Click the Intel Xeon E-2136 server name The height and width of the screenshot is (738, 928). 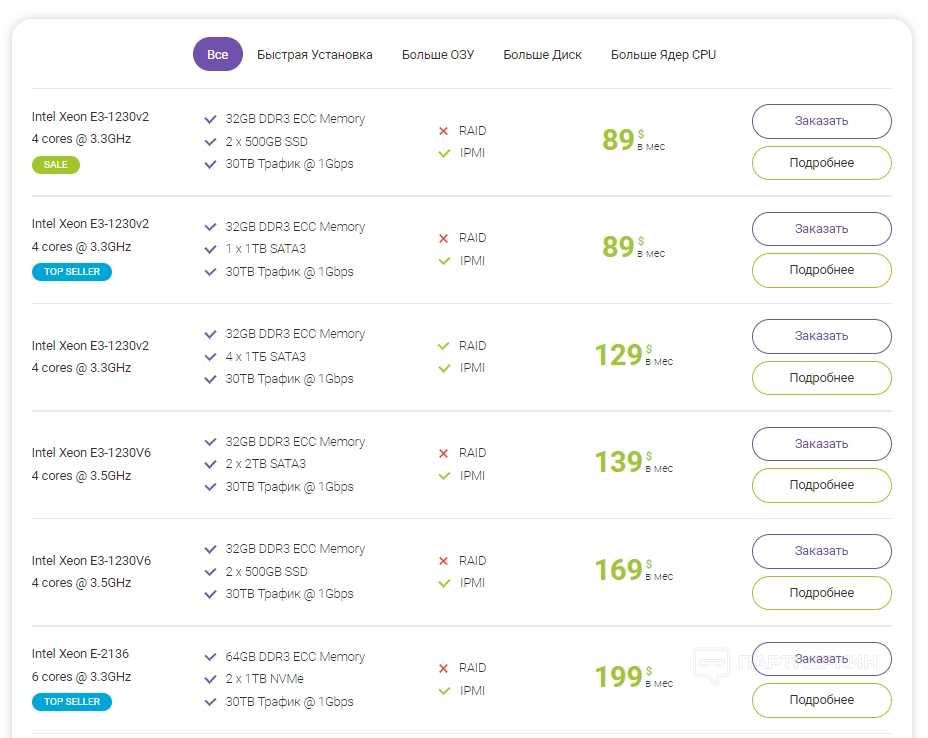80,654
